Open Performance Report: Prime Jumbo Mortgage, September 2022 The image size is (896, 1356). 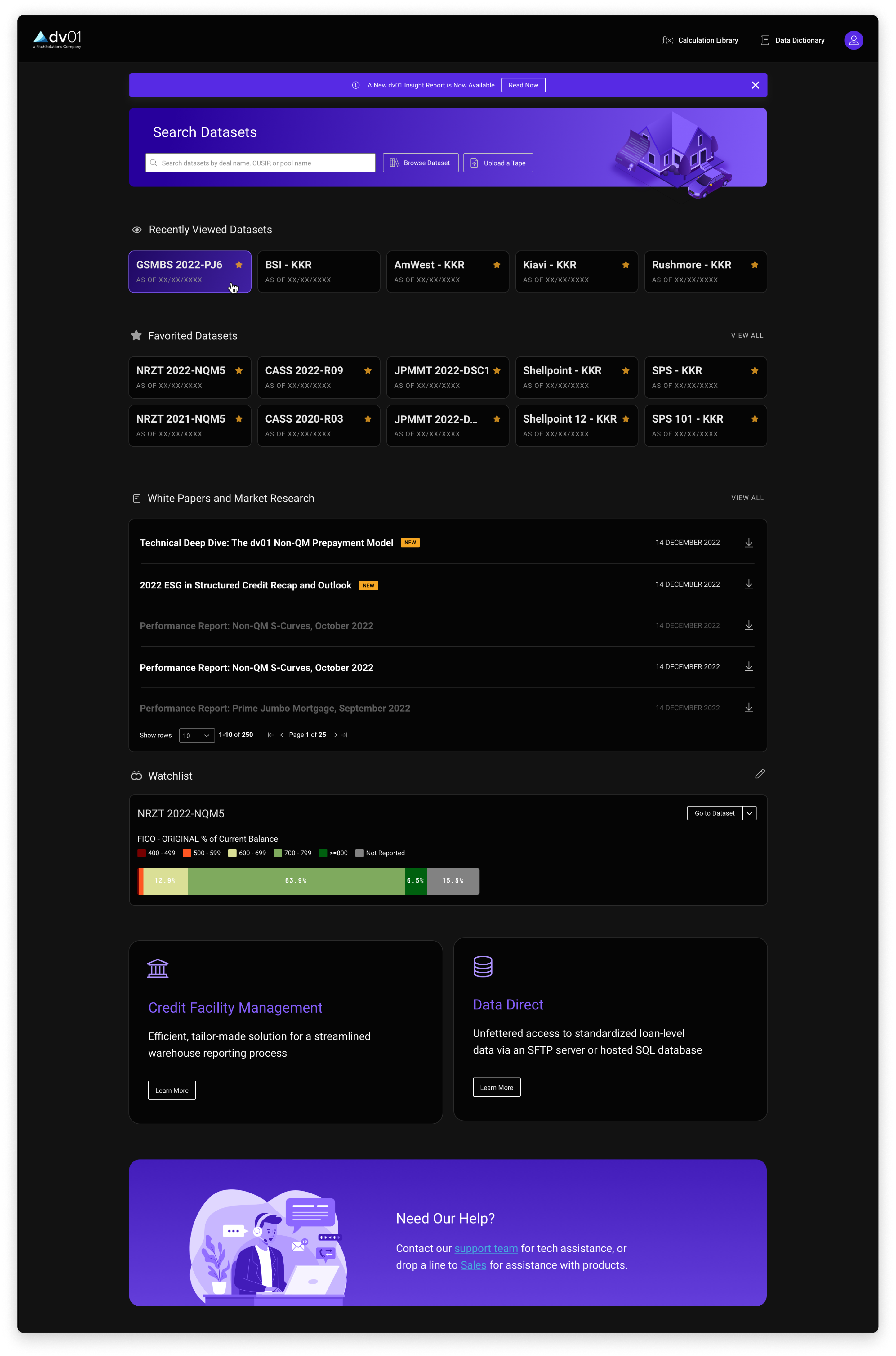(x=275, y=708)
